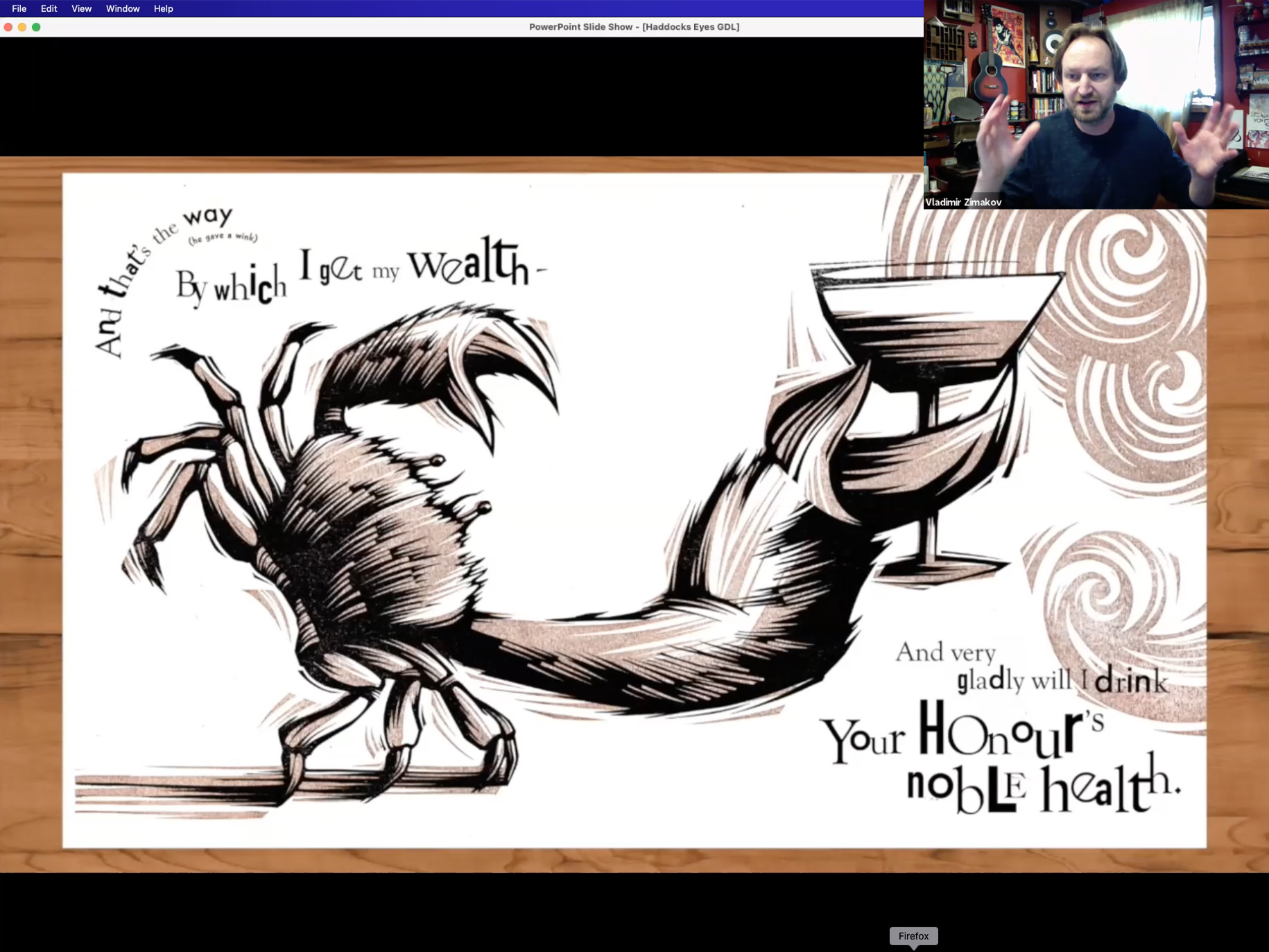Open the View menu
The height and width of the screenshot is (952, 1269).
(81, 8)
